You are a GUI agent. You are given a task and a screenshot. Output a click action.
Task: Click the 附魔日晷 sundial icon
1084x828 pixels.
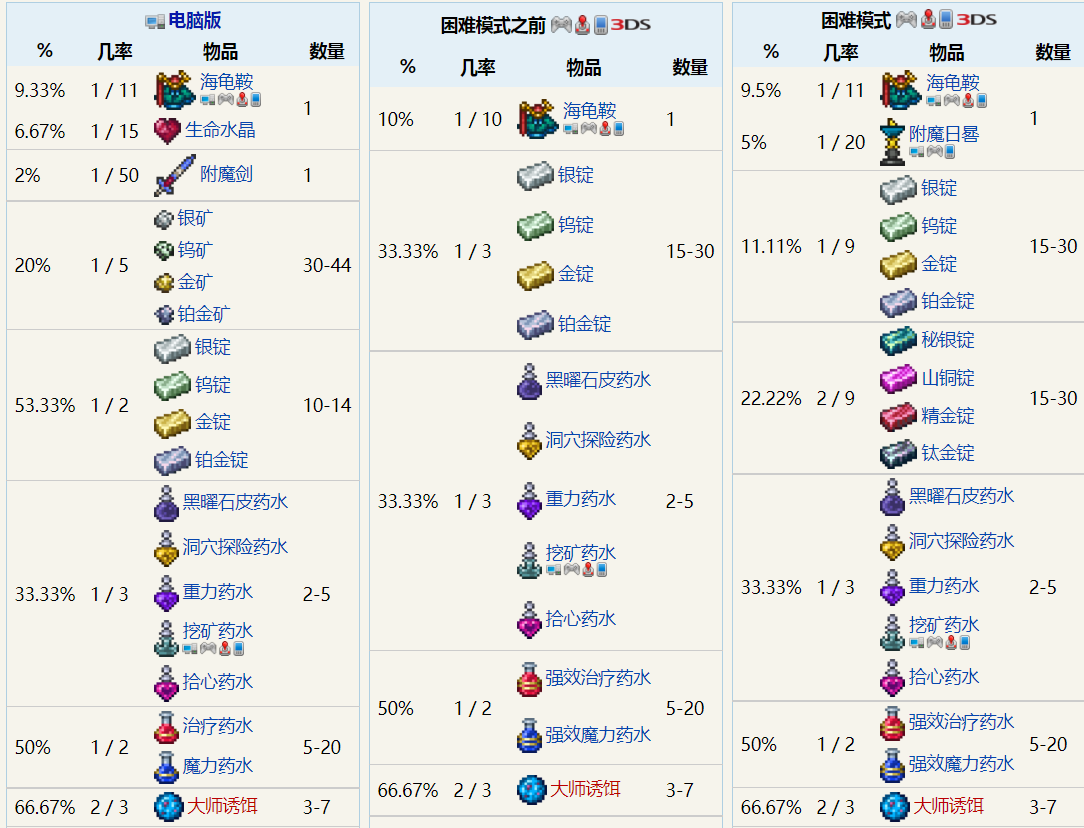coord(893,141)
